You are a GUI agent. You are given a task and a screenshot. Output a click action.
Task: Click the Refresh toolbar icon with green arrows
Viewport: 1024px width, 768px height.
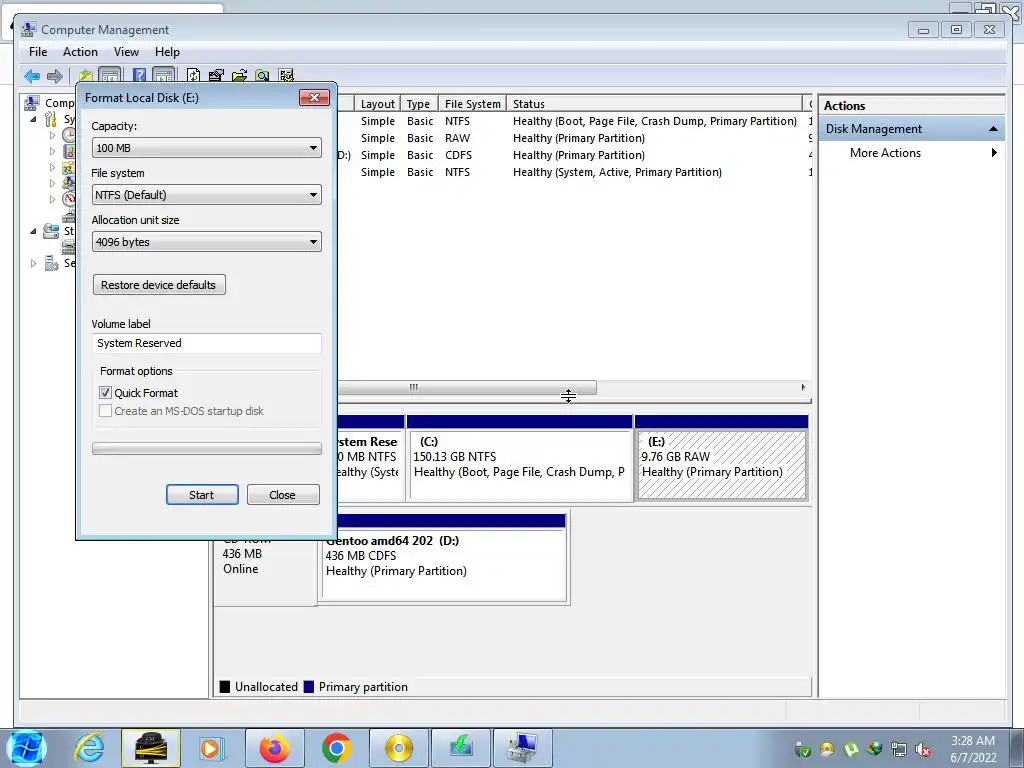coord(193,76)
